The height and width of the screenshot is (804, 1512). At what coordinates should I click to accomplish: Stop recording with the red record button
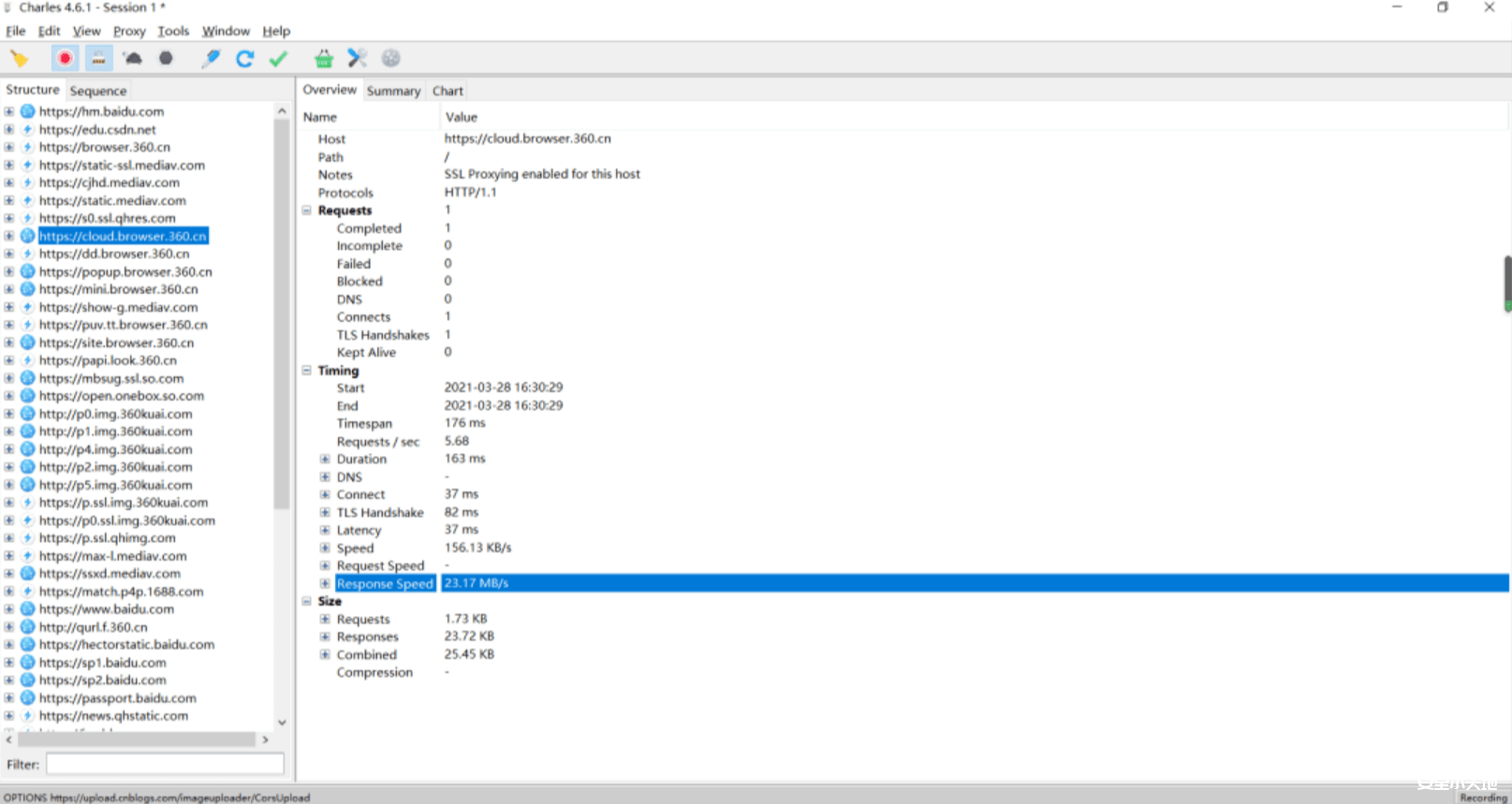click(x=65, y=59)
